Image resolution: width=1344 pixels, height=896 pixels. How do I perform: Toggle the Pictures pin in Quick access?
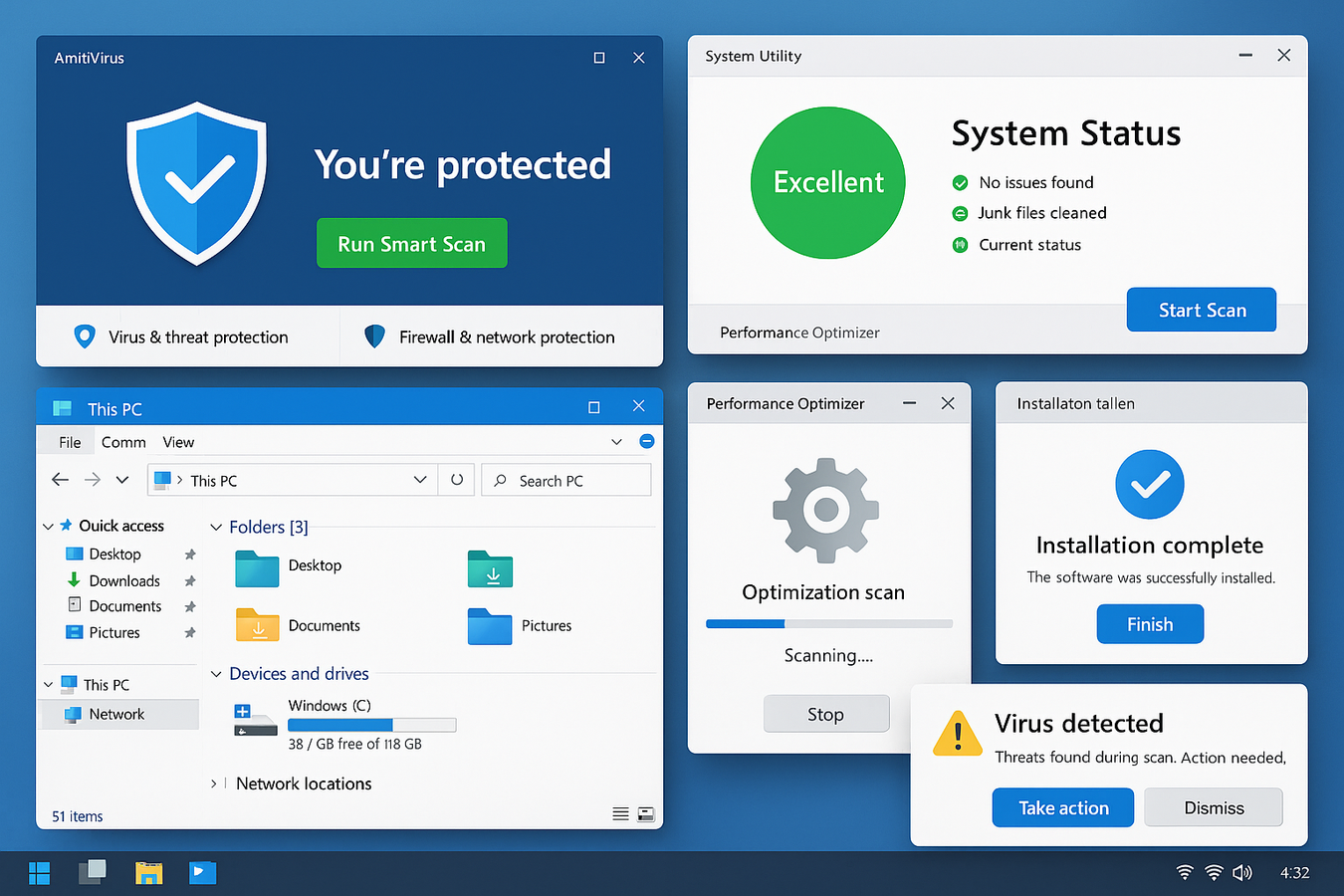189,632
